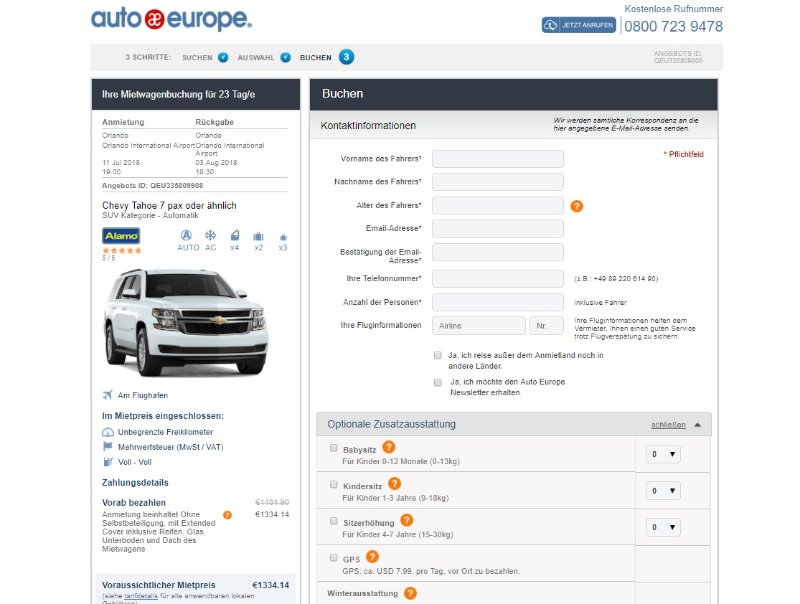Click the info icon beside Vorab bezahlen
This screenshot has height=604, width=800.
click(227, 515)
